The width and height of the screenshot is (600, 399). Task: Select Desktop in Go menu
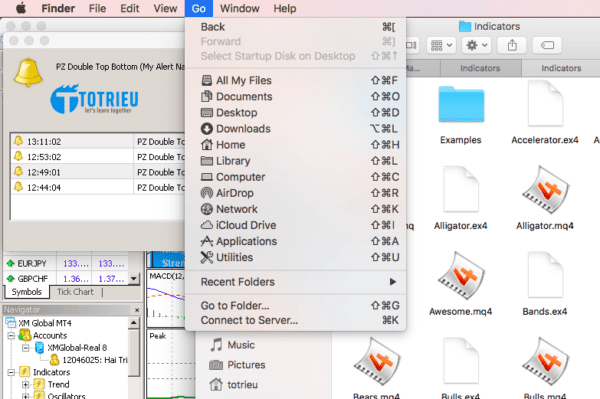coord(295,112)
